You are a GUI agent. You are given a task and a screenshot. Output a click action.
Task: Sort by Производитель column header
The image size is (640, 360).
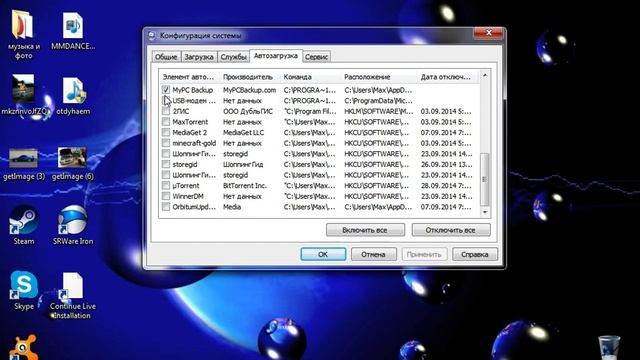pyautogui.click(x=250, y=77)
